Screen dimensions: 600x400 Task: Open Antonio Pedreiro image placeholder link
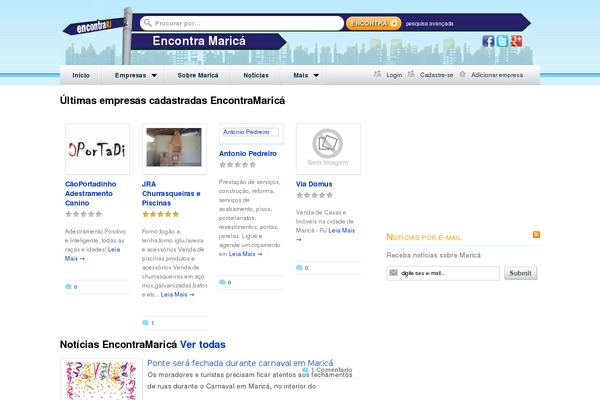pos(251,132)
